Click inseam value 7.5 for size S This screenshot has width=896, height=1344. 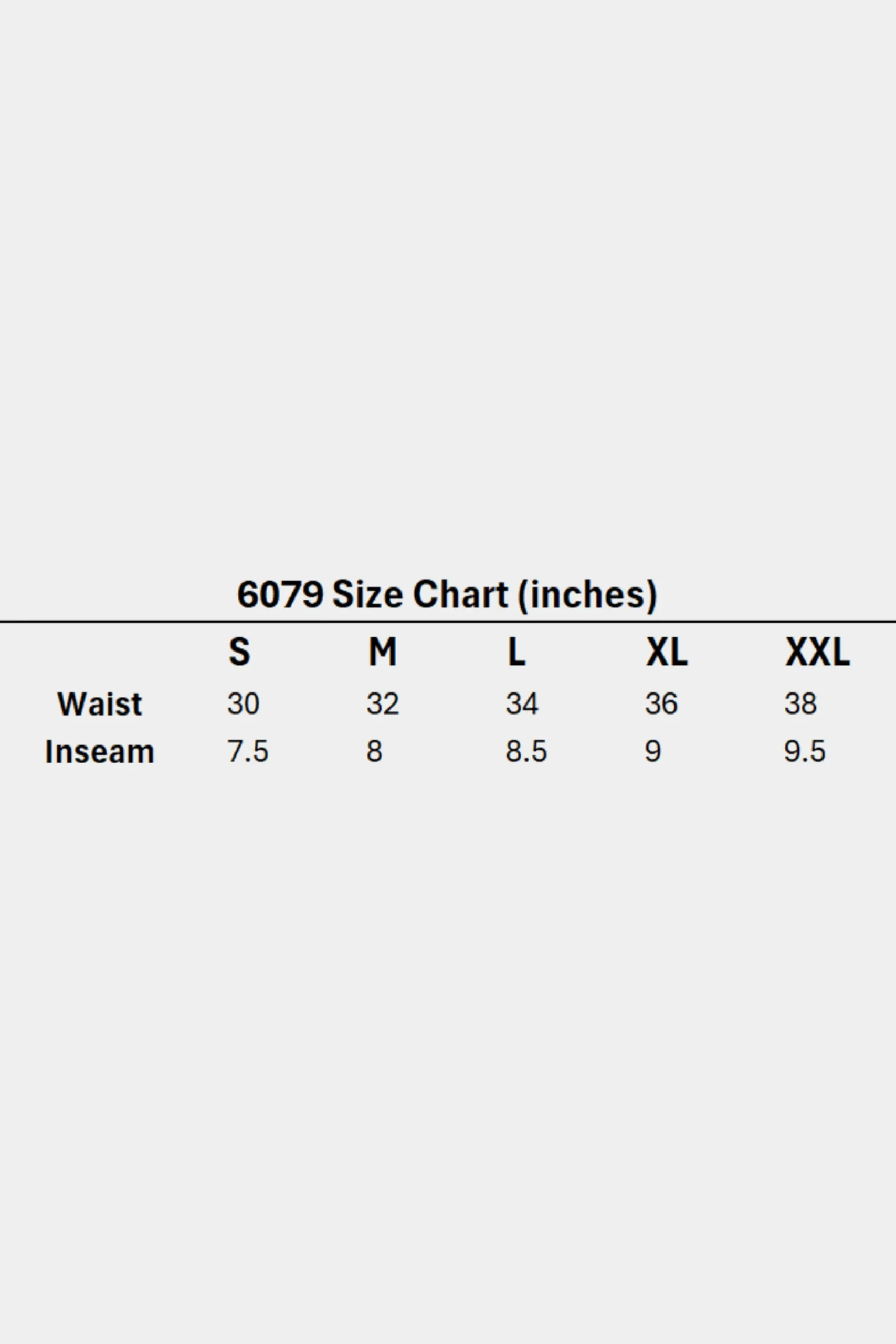[x=248, y=751]
